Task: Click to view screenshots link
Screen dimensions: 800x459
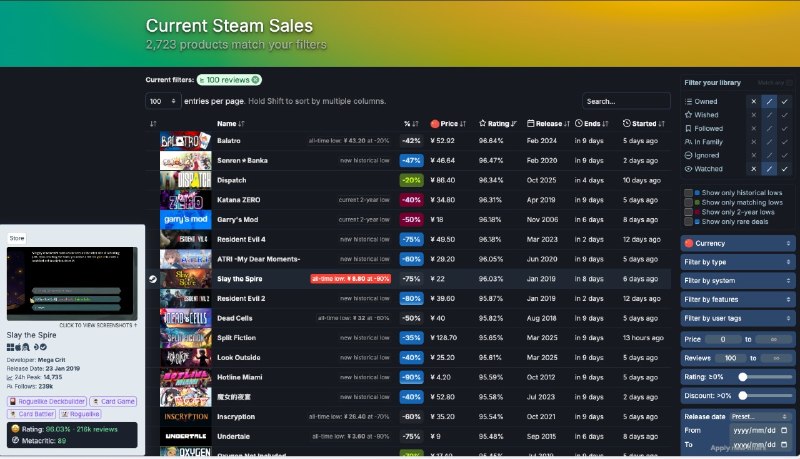Action: coord(98,325)
